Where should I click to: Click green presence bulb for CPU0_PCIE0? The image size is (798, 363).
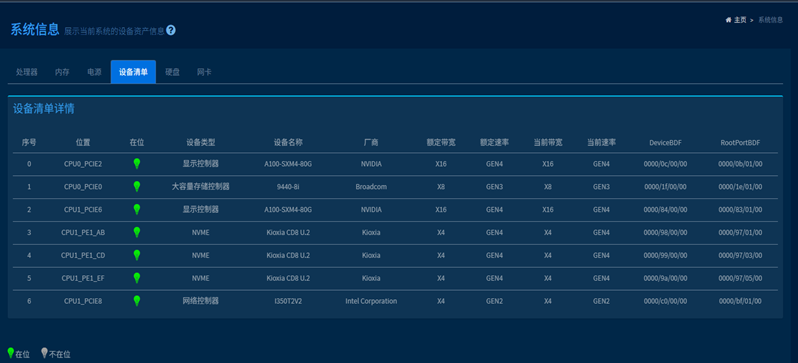pyautogui.click(x=136, y=186)
